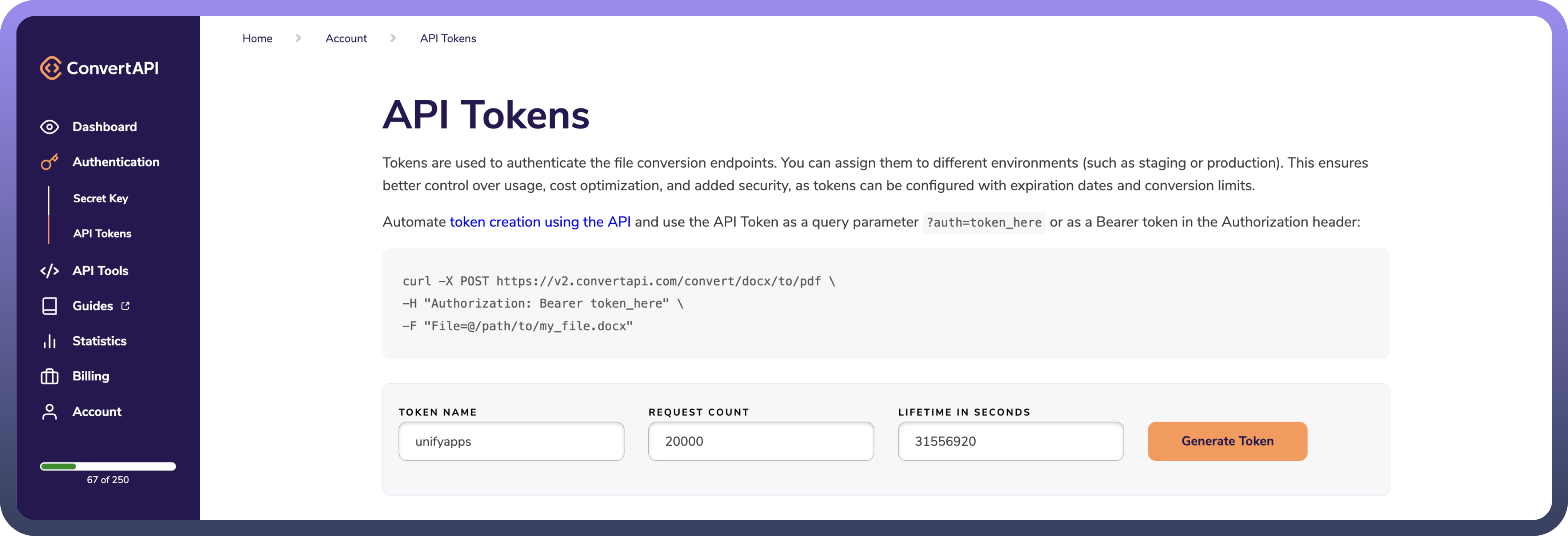Image resolution: width=1568 pixels, height=536 pixels.
Task: Click the ConvertAPI logo icon
Action: pos(50,68)
